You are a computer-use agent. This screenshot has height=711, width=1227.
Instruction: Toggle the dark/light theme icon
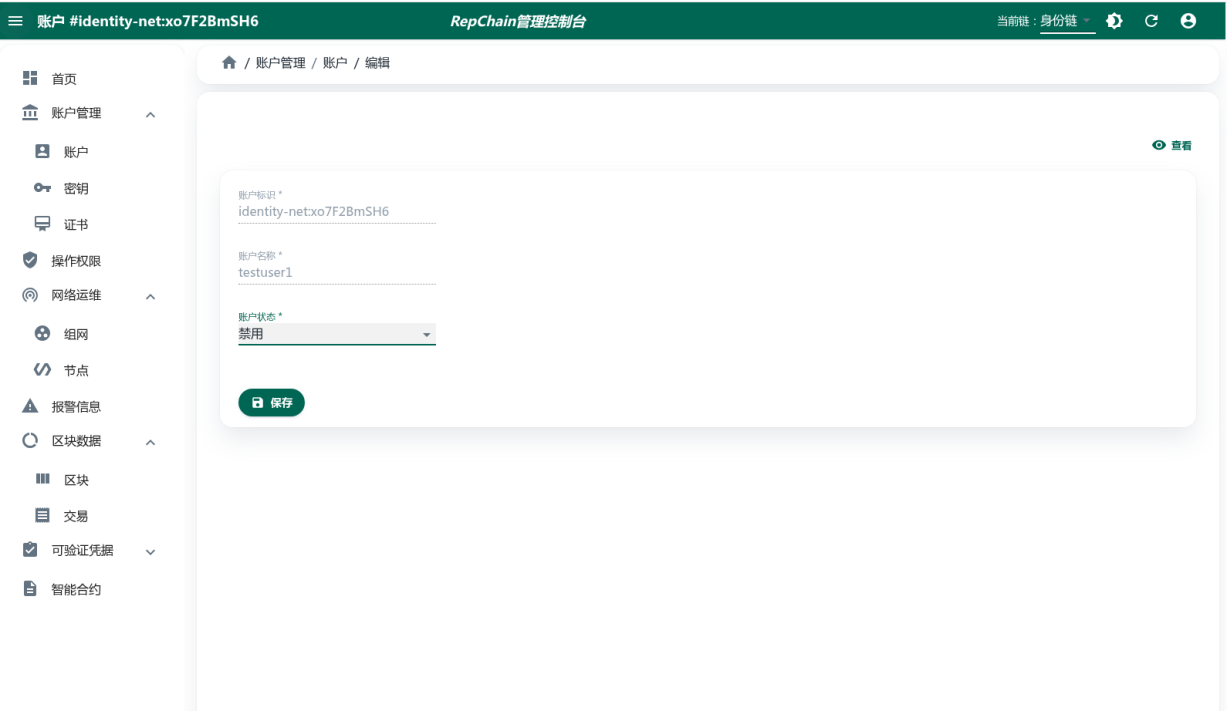click(1114, 21)
